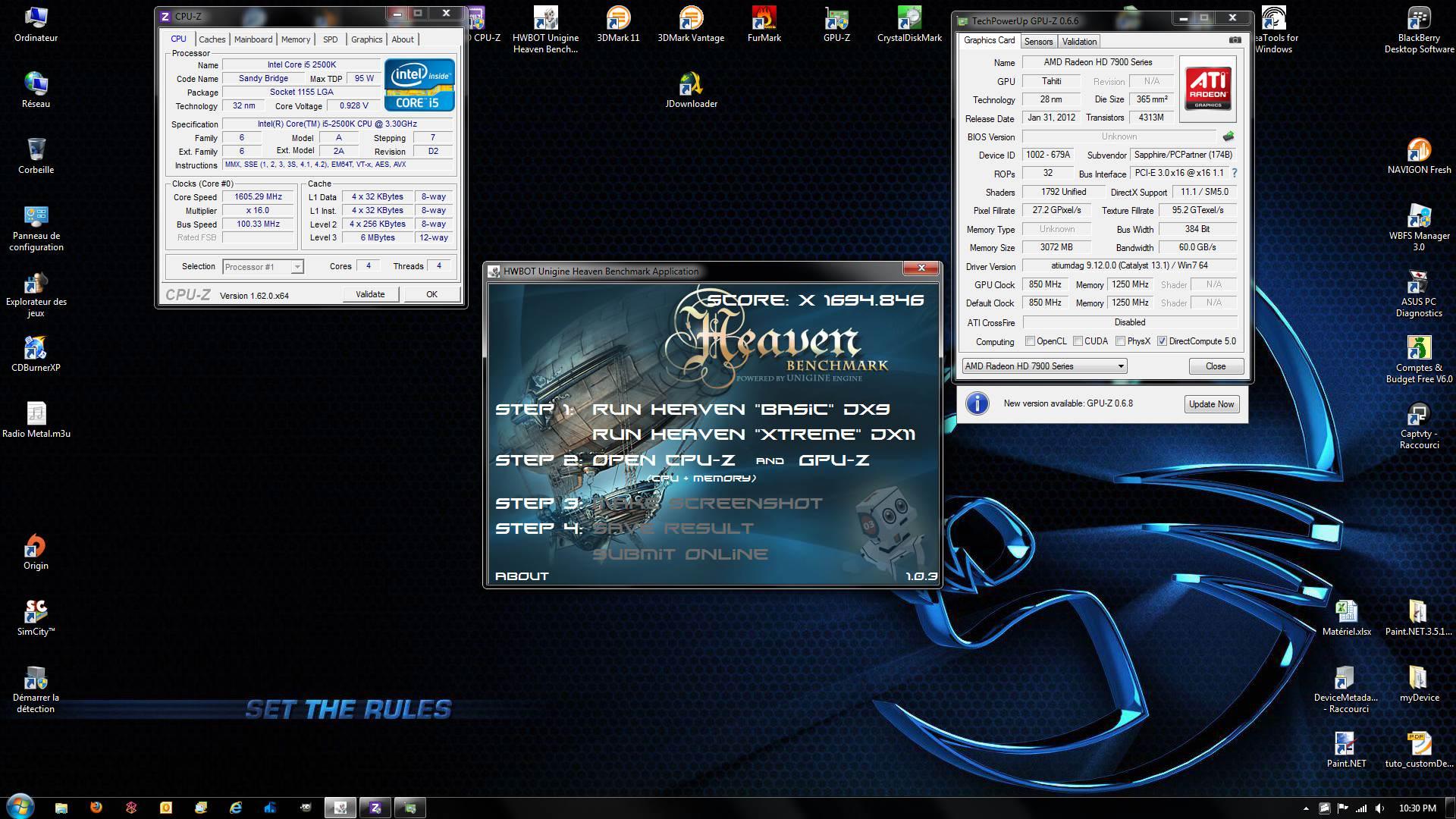
Task: Open the Paint.NET desktop shortcut
Action: pos(1346,750)
